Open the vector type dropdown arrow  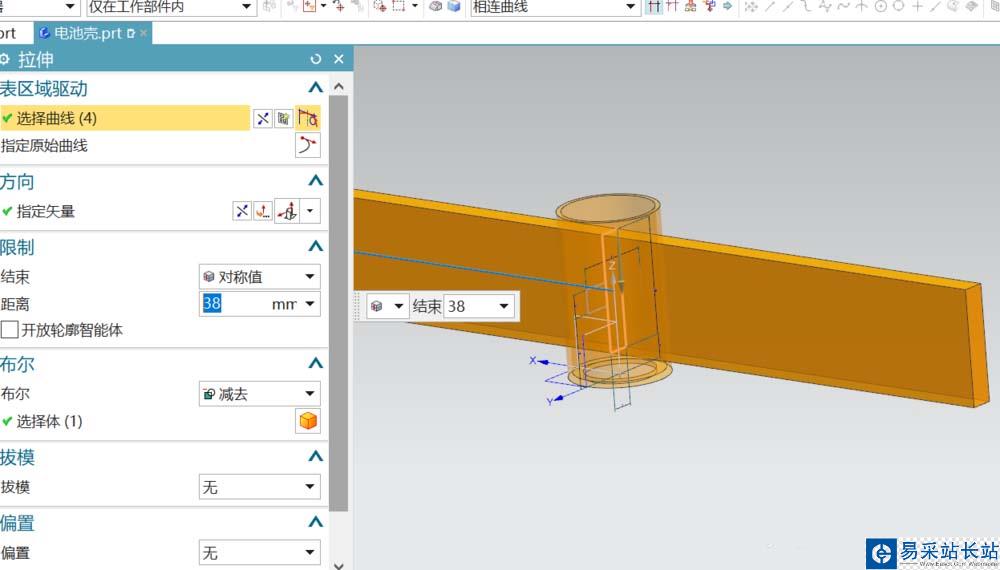(310, 211)
